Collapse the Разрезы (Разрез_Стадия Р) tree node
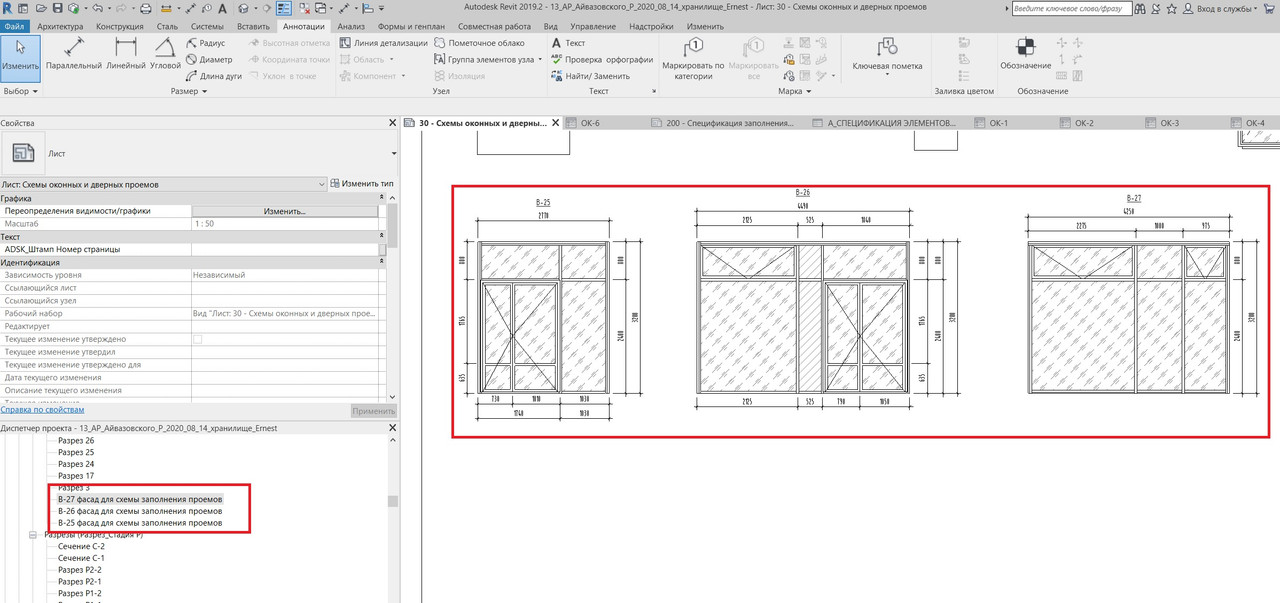This screenshot has height=603, width=1280. click(33, 535)
